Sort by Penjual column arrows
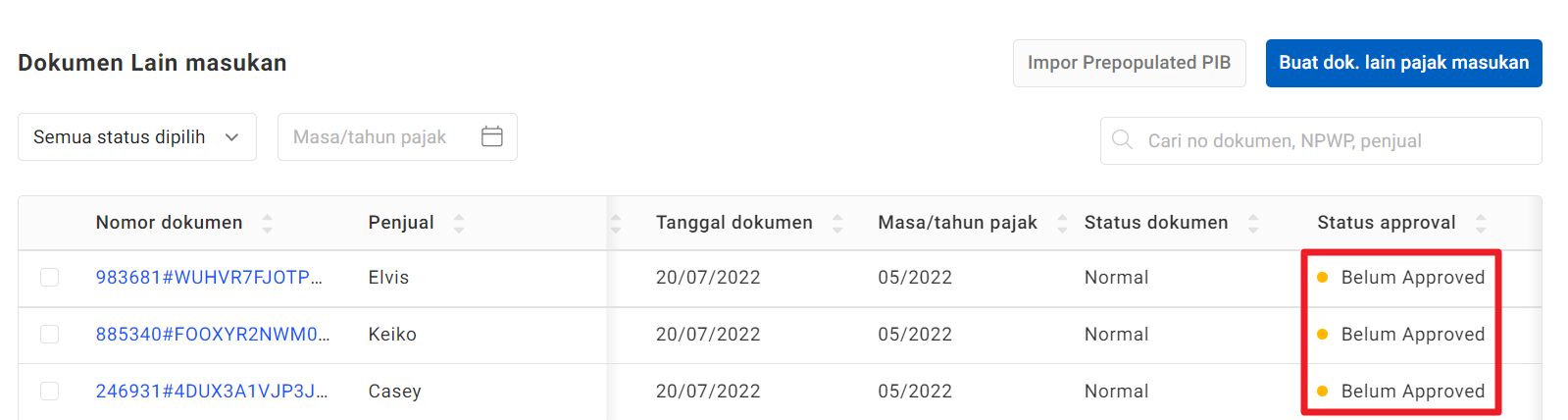This screenshot has height=420, width=1568. pos(459,224)
